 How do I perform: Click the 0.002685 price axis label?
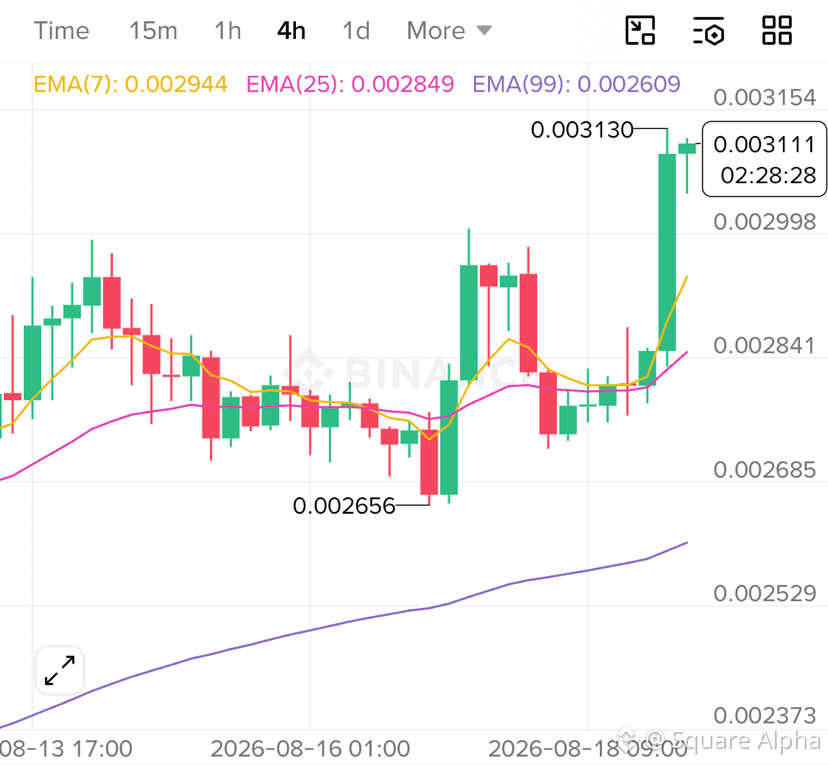pyautogui.click(x=765, y=470)
